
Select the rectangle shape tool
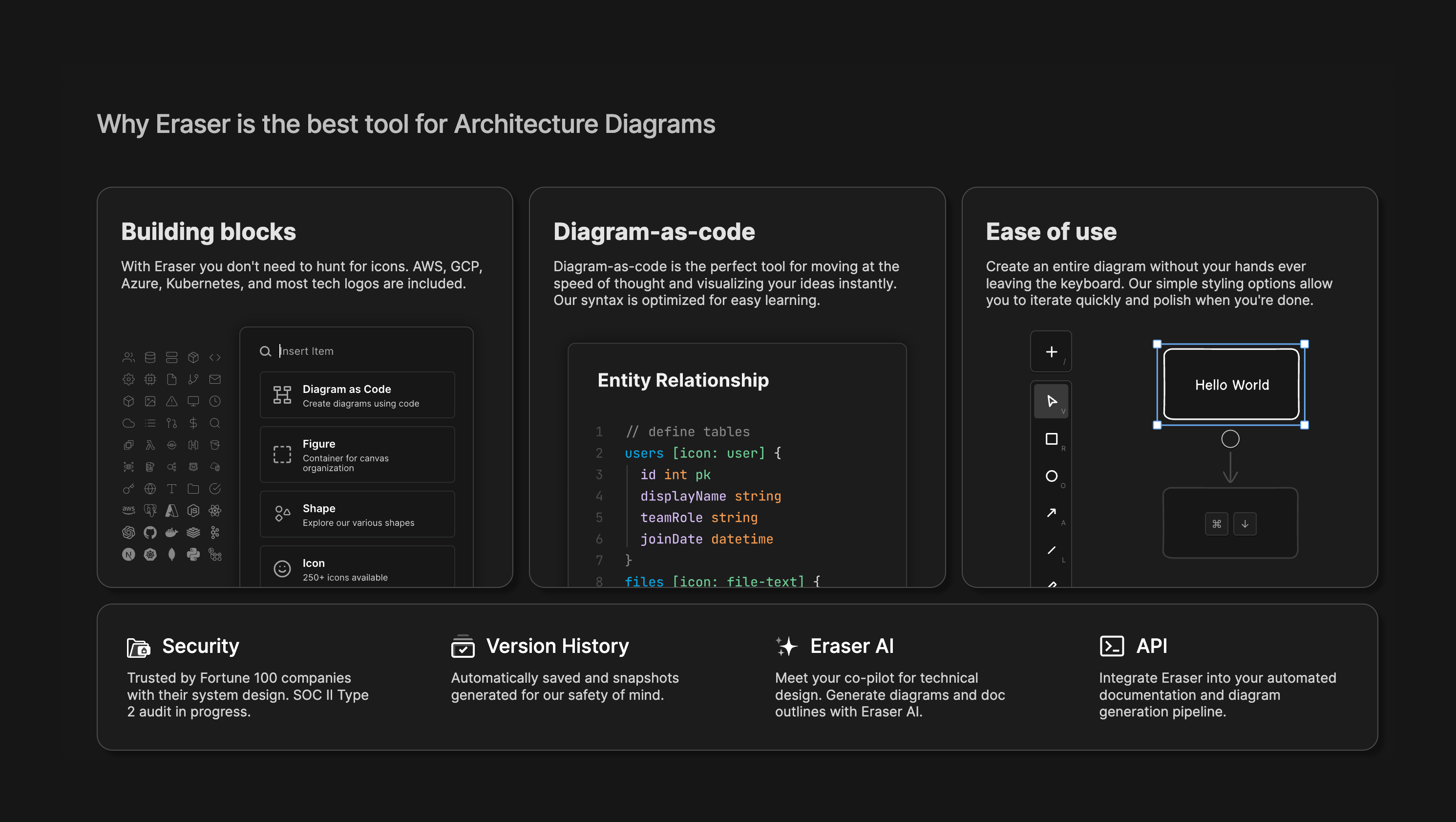[1051, 438]
